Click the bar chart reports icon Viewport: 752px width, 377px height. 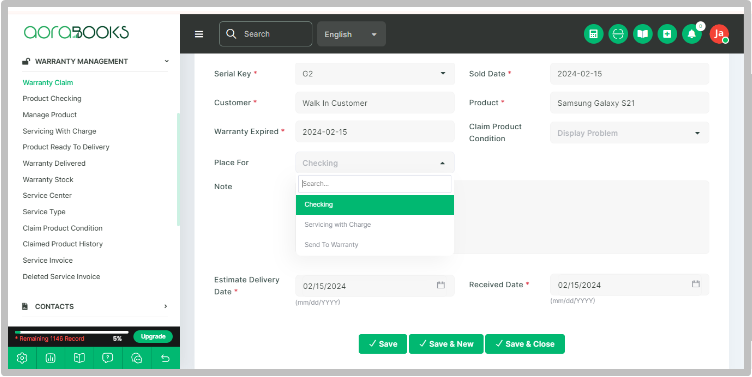[50, 358]
